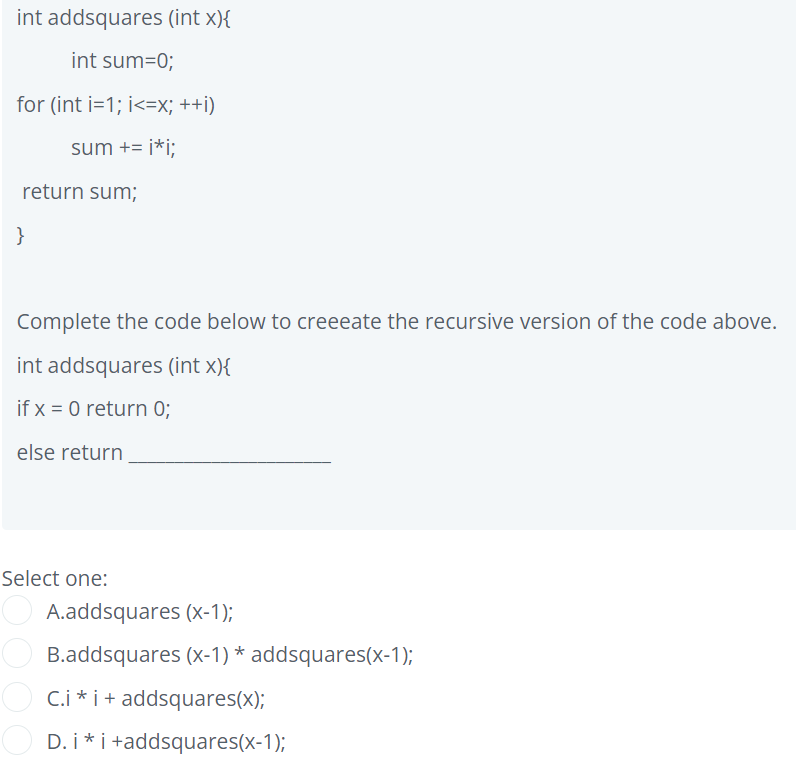Select radio button for option C
This screenshot has height=772, width=796.
(17, 697)
